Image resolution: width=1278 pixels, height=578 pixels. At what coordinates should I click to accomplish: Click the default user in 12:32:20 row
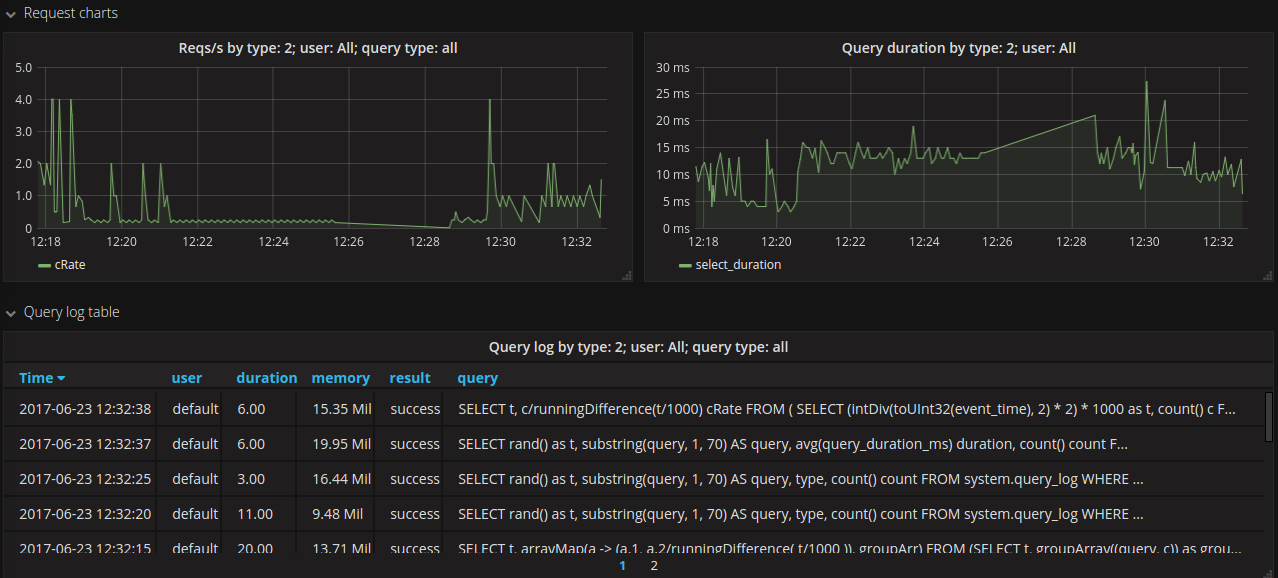[x=195, y=514]
